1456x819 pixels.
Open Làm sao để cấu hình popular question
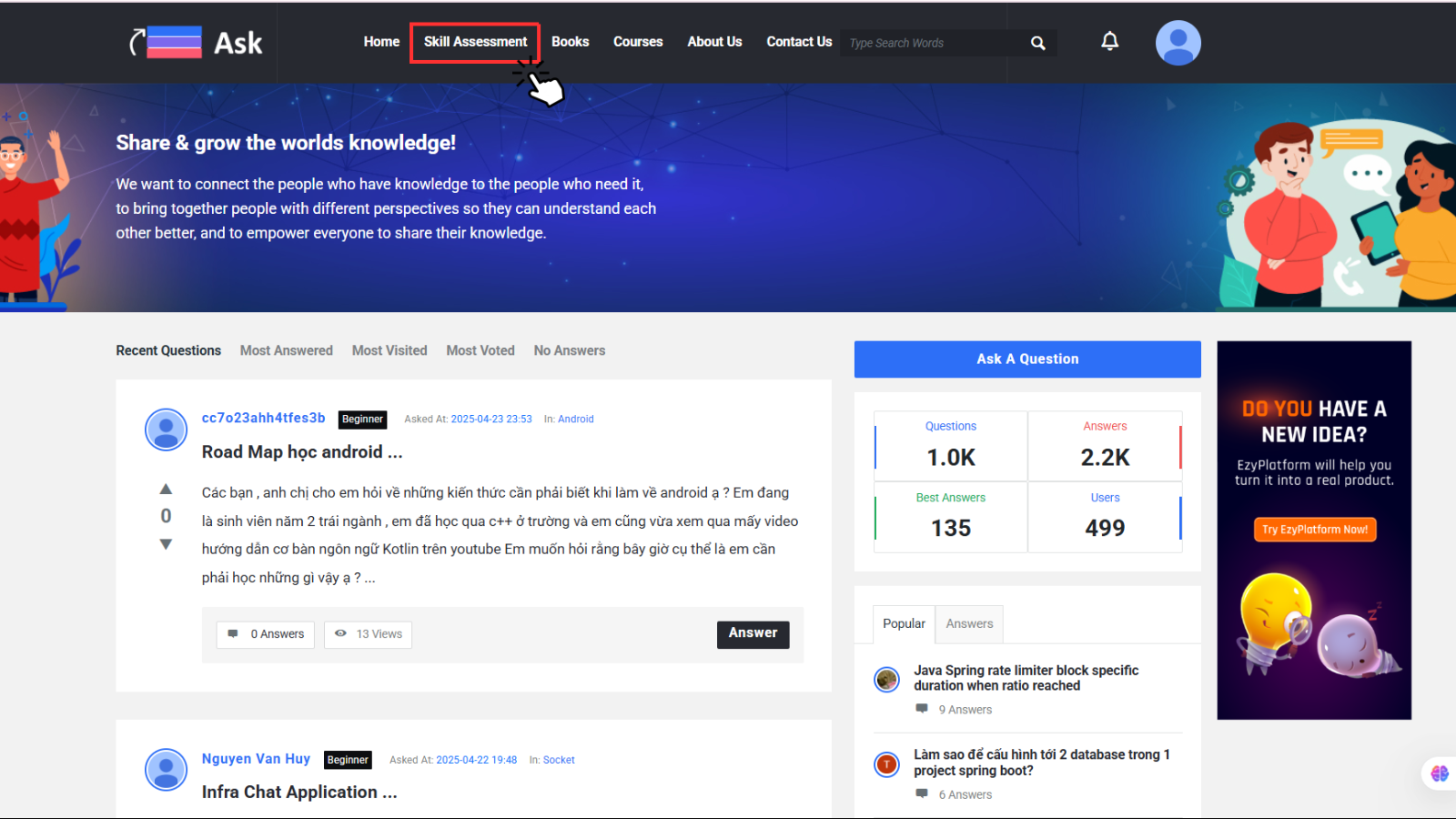pyautogui.click(x=1042, y=763)
